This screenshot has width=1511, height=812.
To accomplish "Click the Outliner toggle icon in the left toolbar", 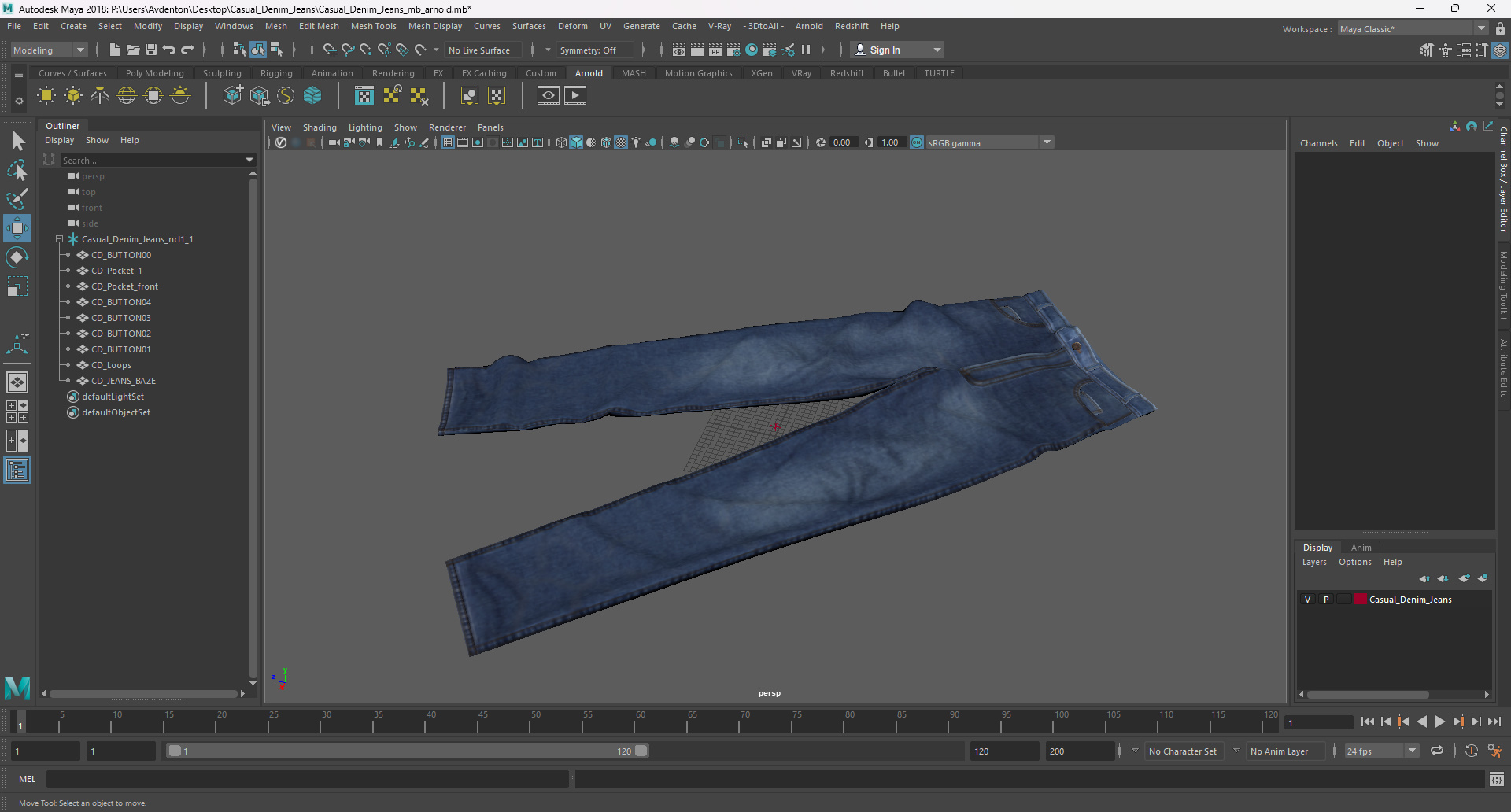I will pos(17,471).
